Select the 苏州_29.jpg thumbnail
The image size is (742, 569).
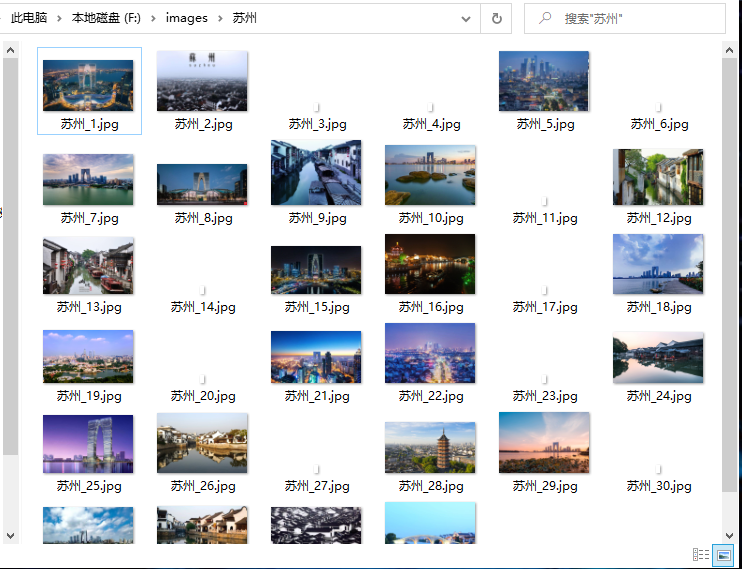pyautogui.click(x=544, y=443)
